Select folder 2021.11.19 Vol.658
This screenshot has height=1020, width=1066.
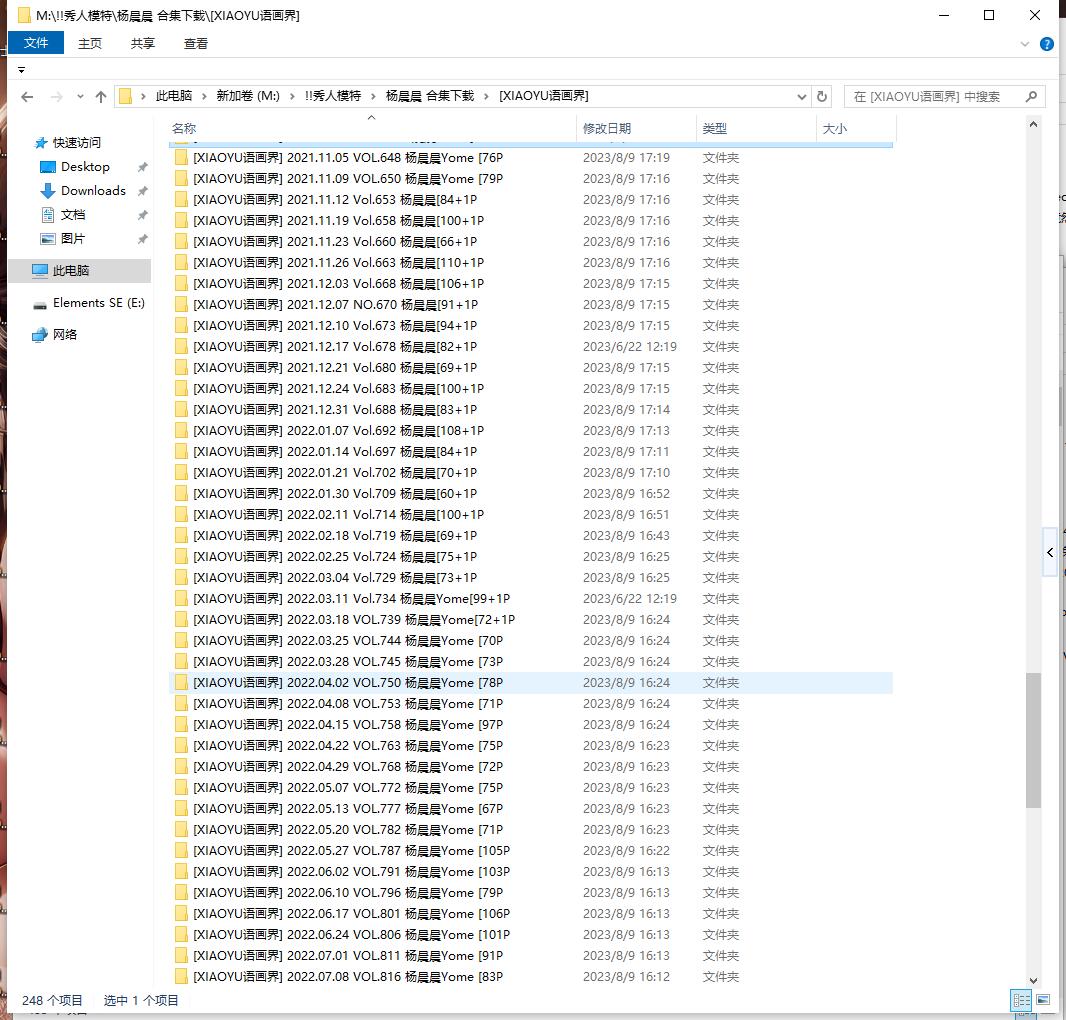click(530, 221)
